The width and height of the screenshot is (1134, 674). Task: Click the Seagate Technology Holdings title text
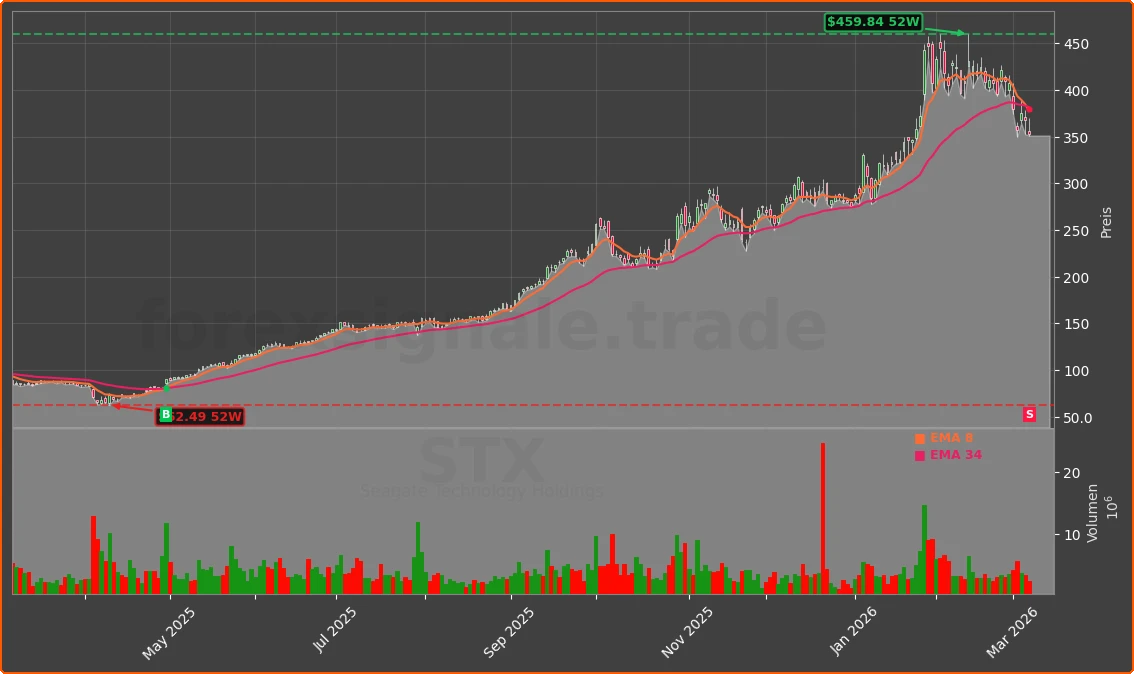click(x=482, y=492)
